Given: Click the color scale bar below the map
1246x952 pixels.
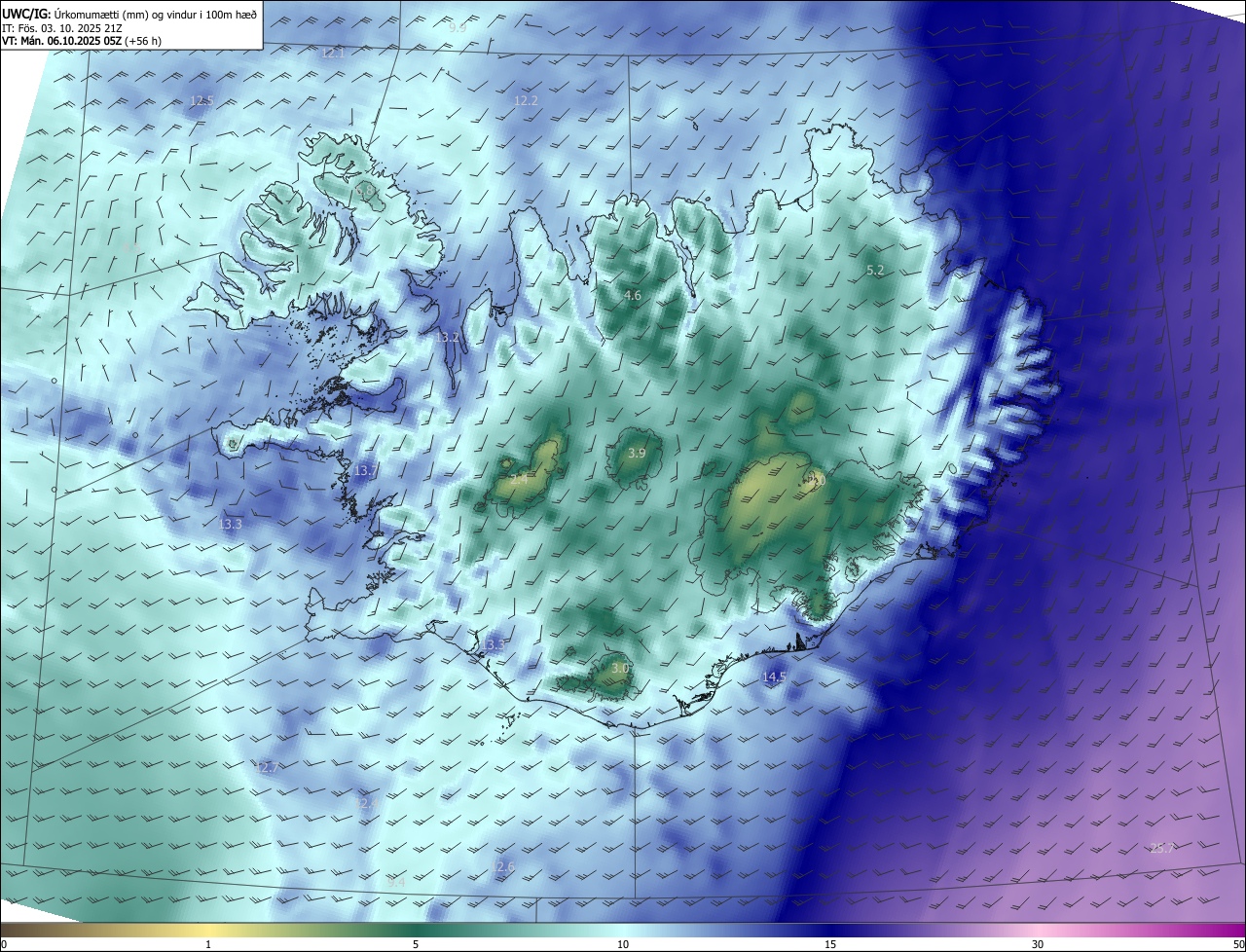Looking at the screenshot, I should (x=623, y=931).
